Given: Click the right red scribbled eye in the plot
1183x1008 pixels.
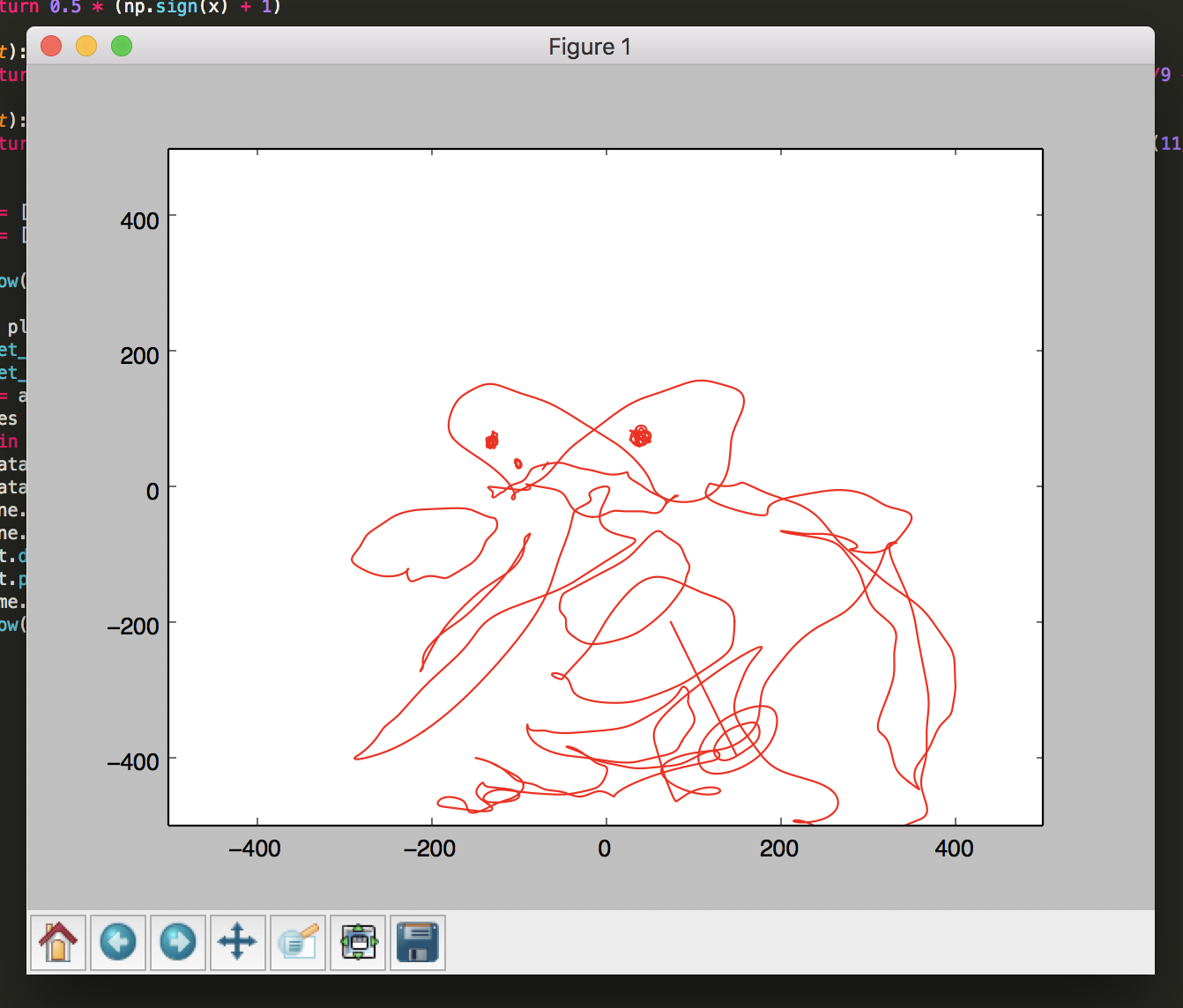Looking at the screenshot, I should tap(640, 435).
